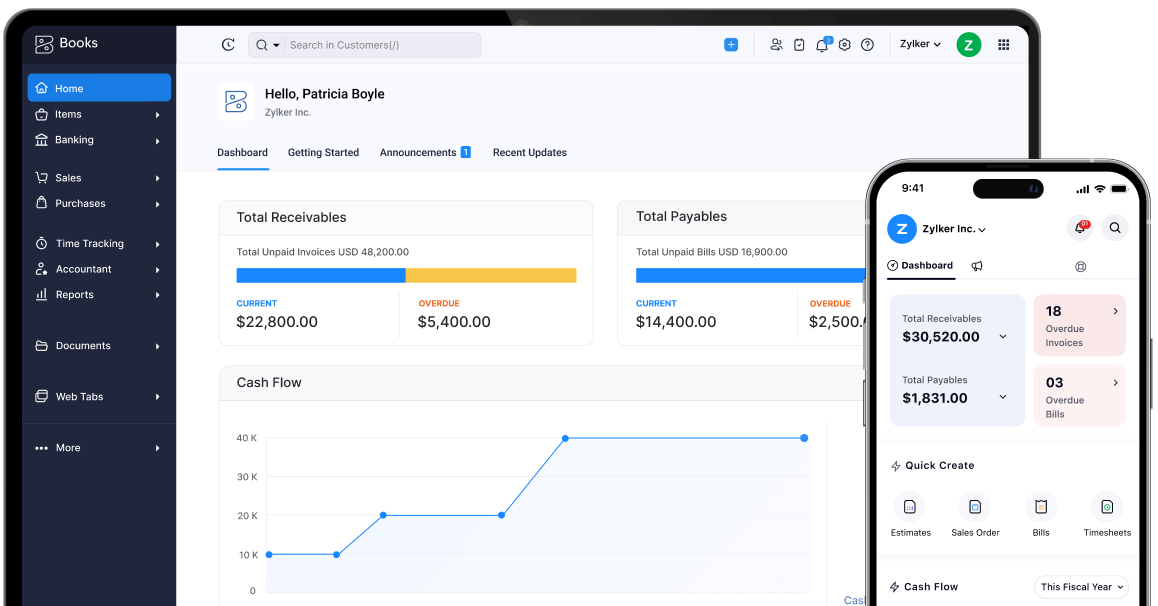Tap the search magnifier icon on phone
The width and height of the screenshot is (1158, 606).
click(x=1115, y=228)
